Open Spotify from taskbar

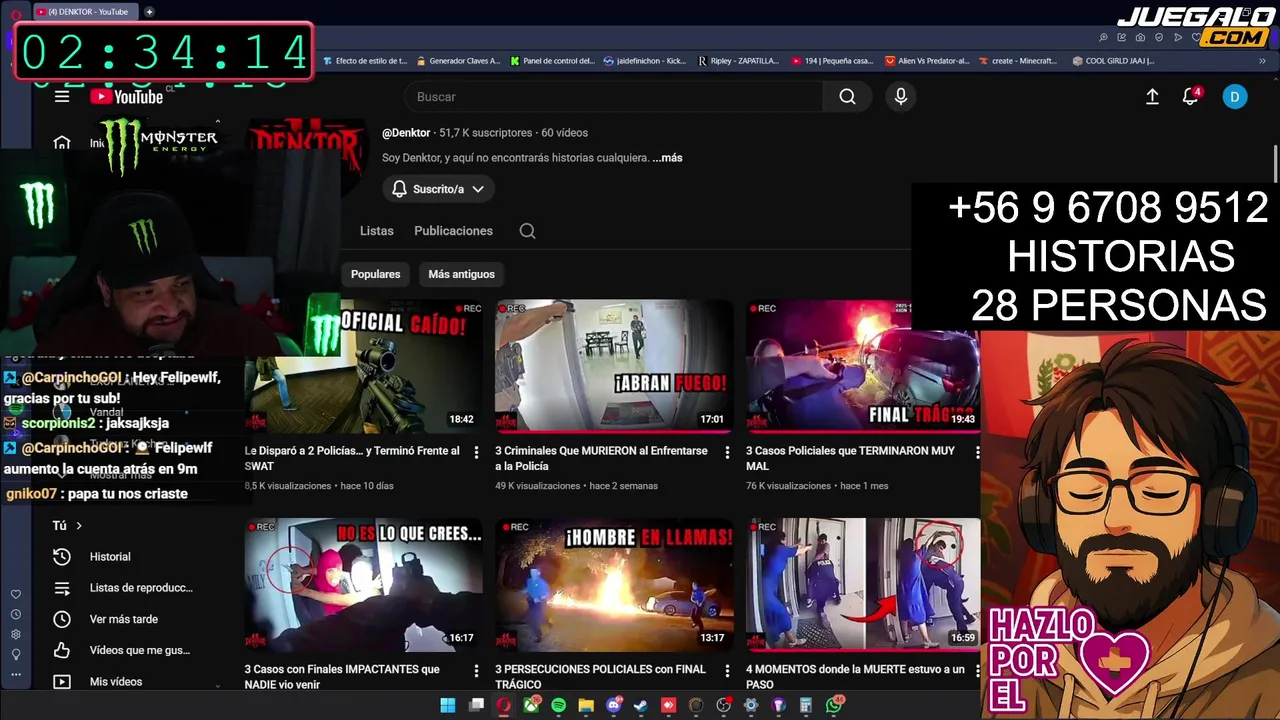point(558,705)
